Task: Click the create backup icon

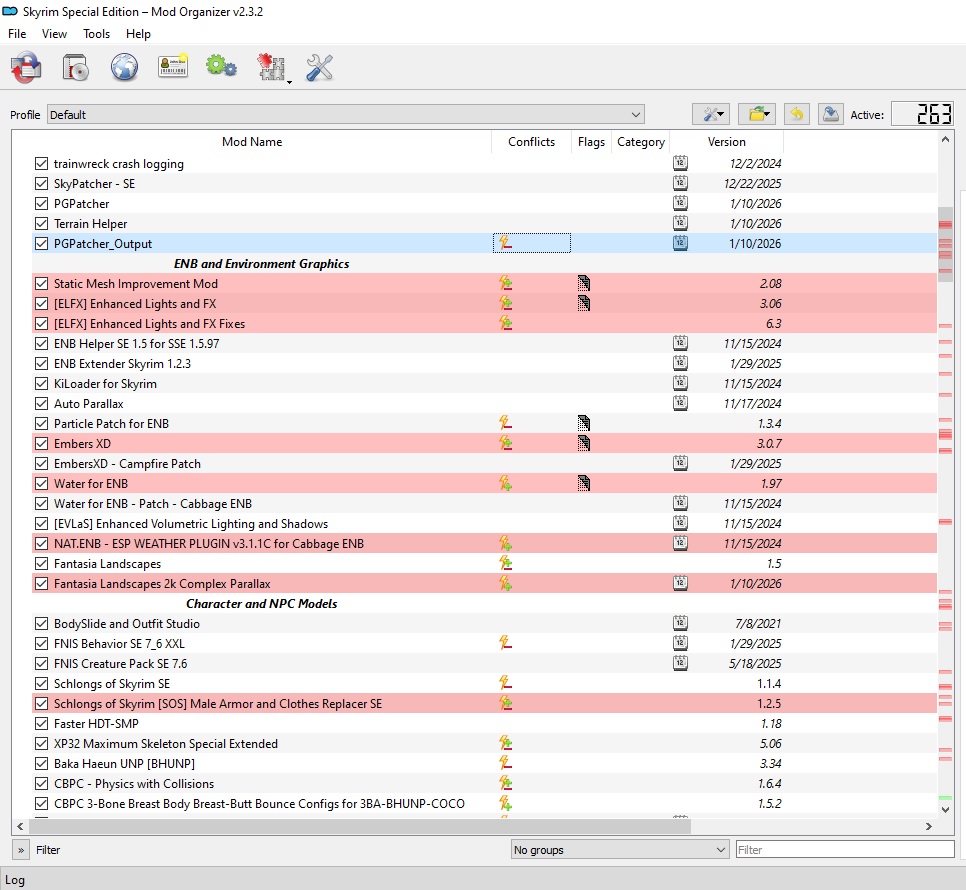Action: 830,115
